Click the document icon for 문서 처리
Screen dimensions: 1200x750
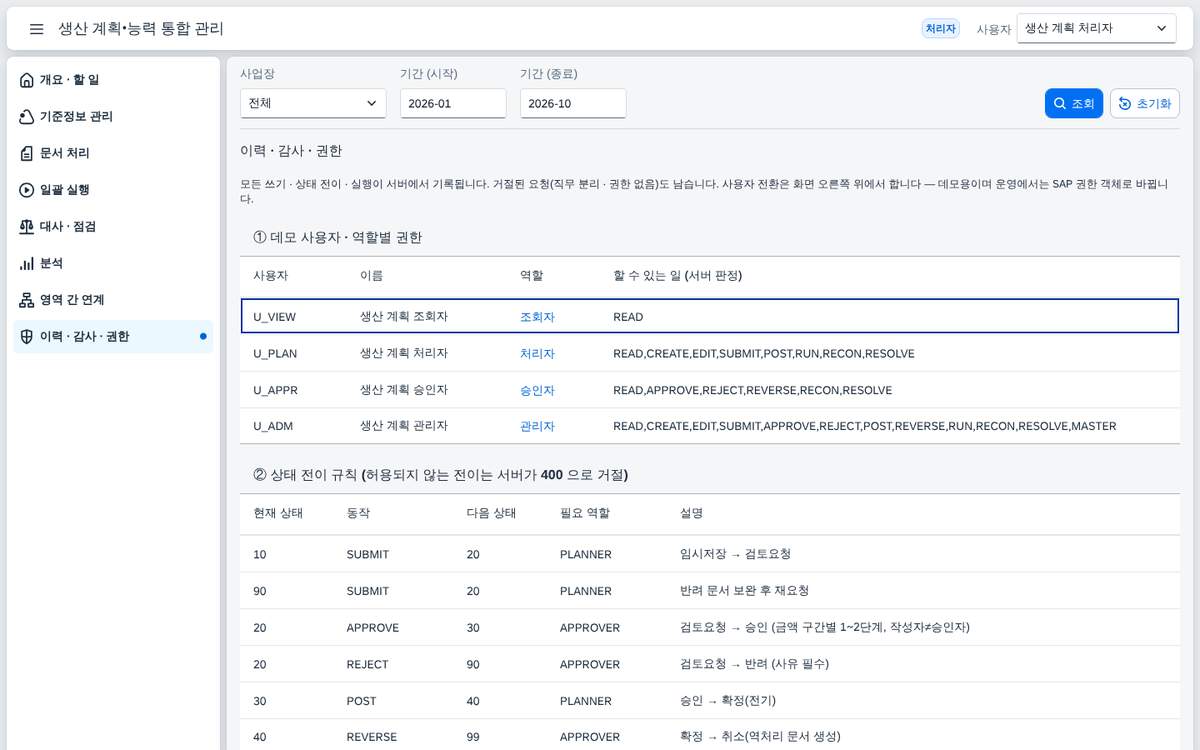(x=27, y=153)
